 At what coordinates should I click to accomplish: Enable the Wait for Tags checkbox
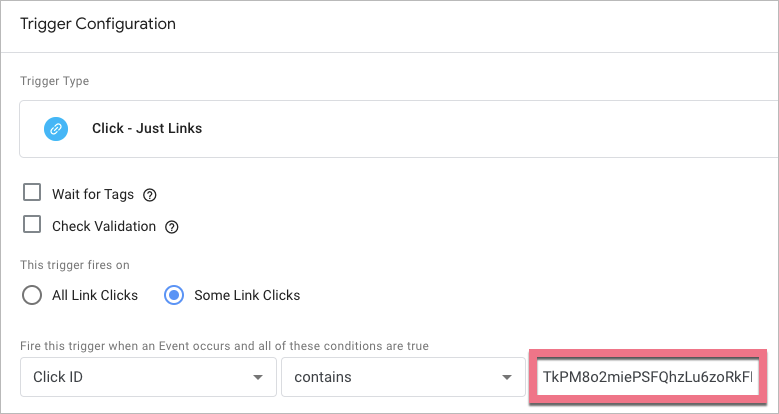[x=32, y=193]
